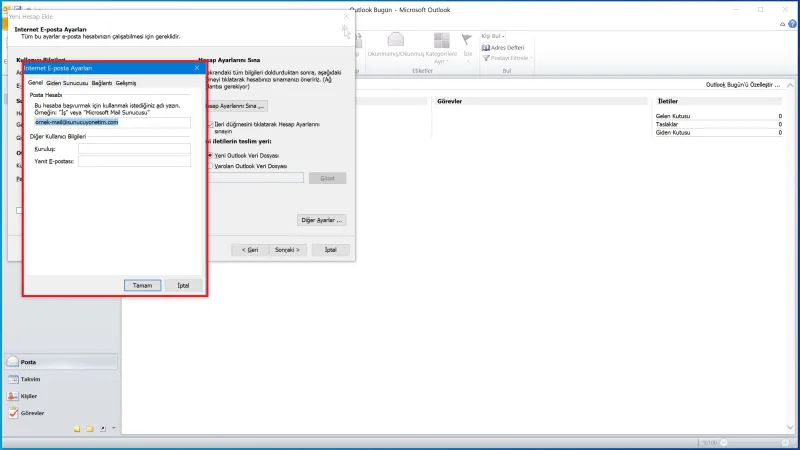Click scroll-down arrow of Outlook Today pane

[x=790, y=428]
